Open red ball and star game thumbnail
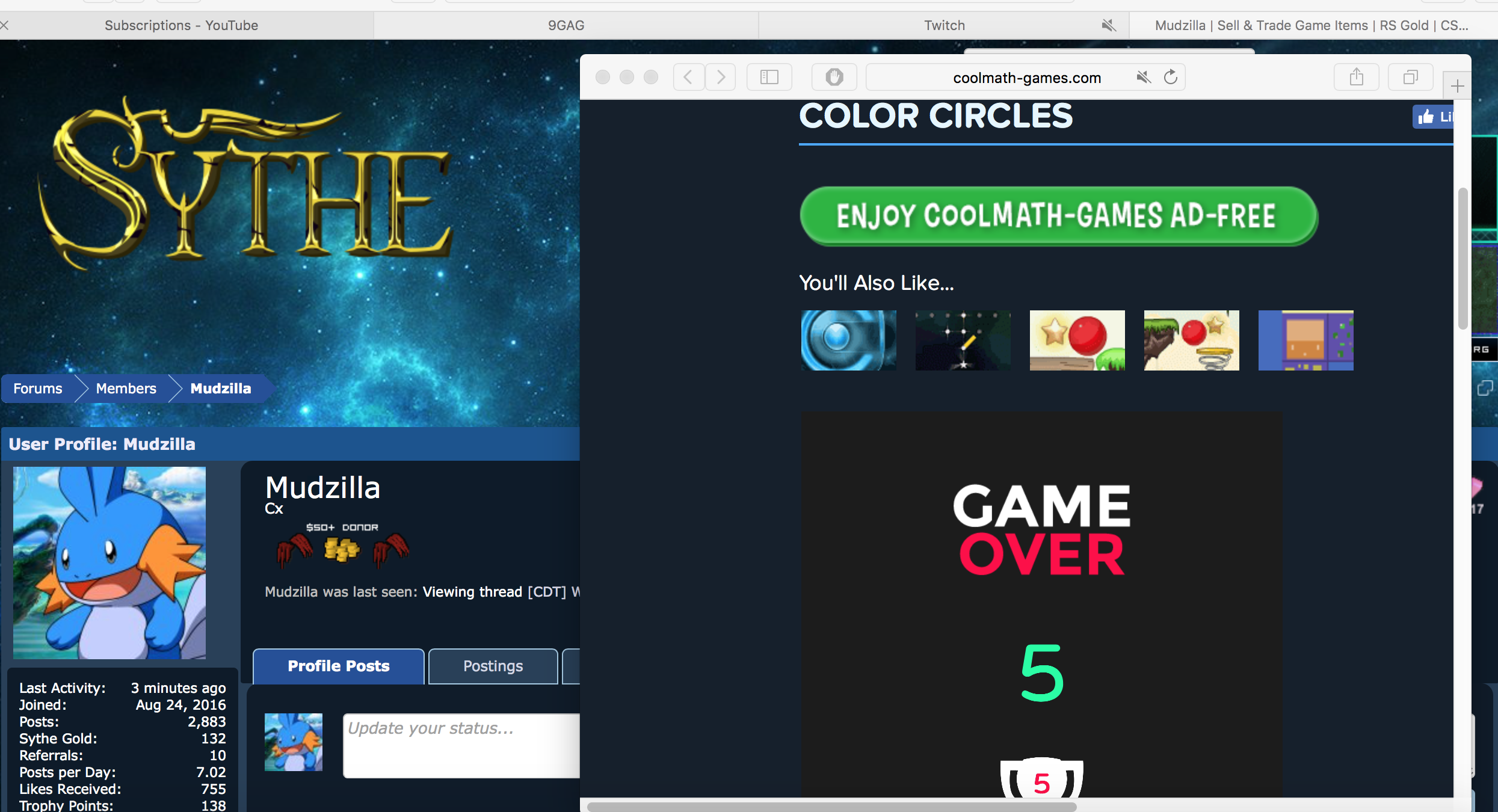1498x812 pixels. (x=1077, y=340)
